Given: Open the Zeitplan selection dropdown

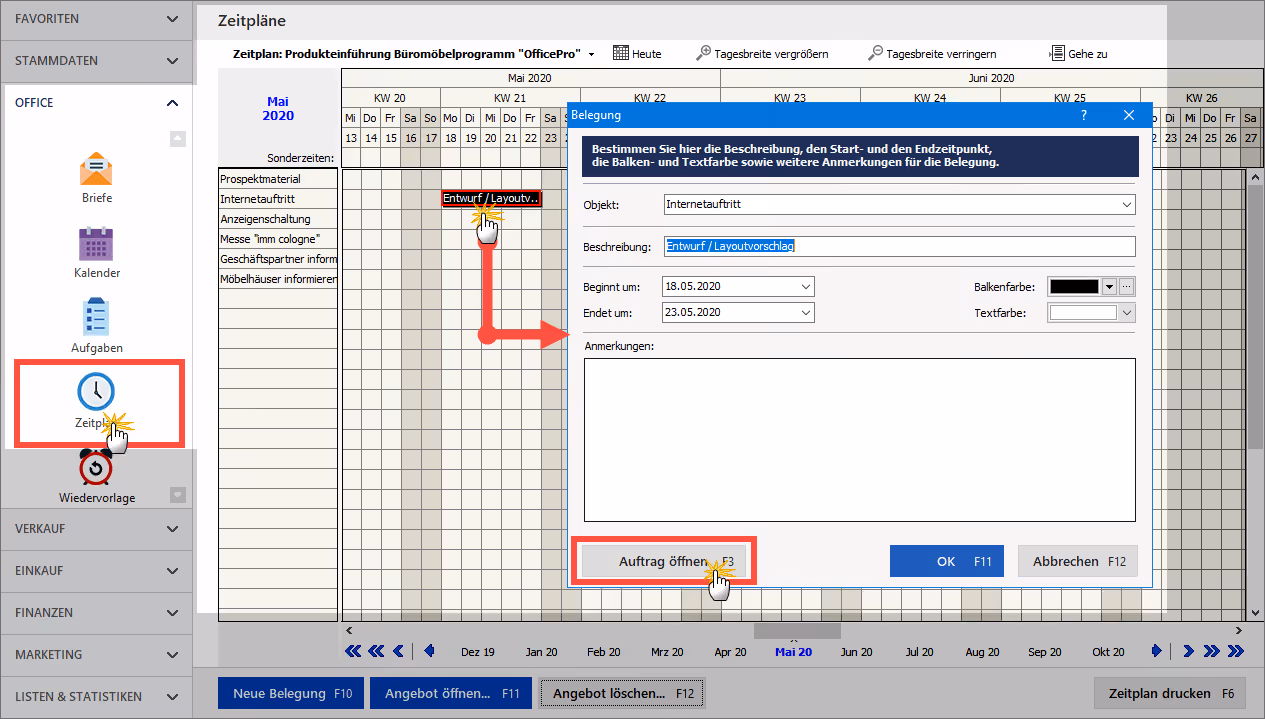Looking at the screenshot, I should (x=591, y=54).
